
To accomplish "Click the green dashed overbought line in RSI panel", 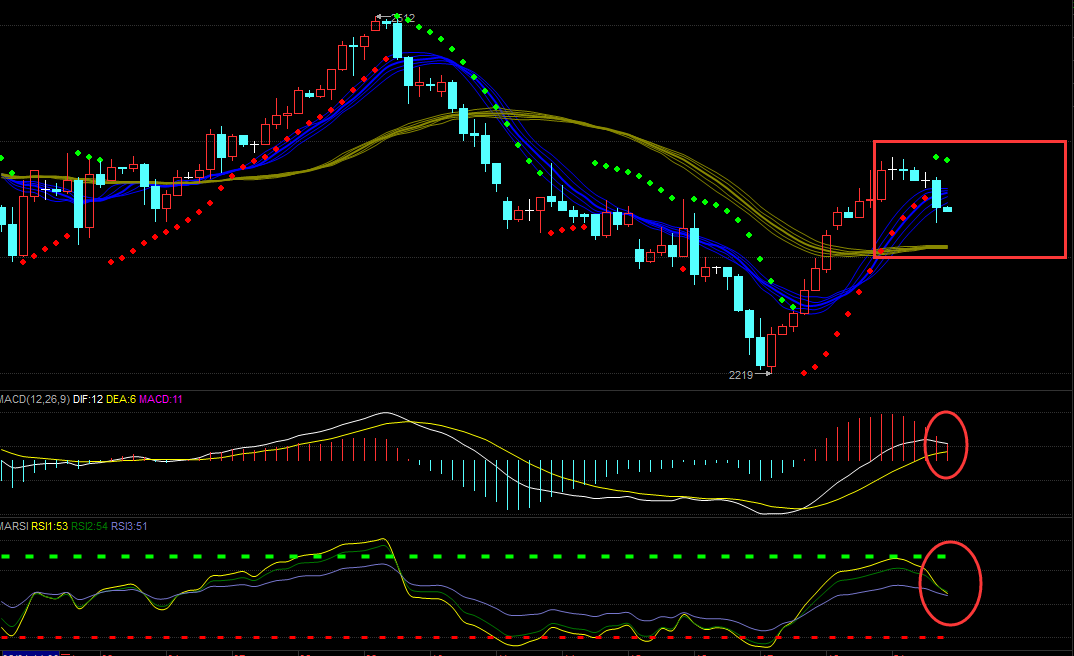I will pyautogui.click(x=500, y=556).
